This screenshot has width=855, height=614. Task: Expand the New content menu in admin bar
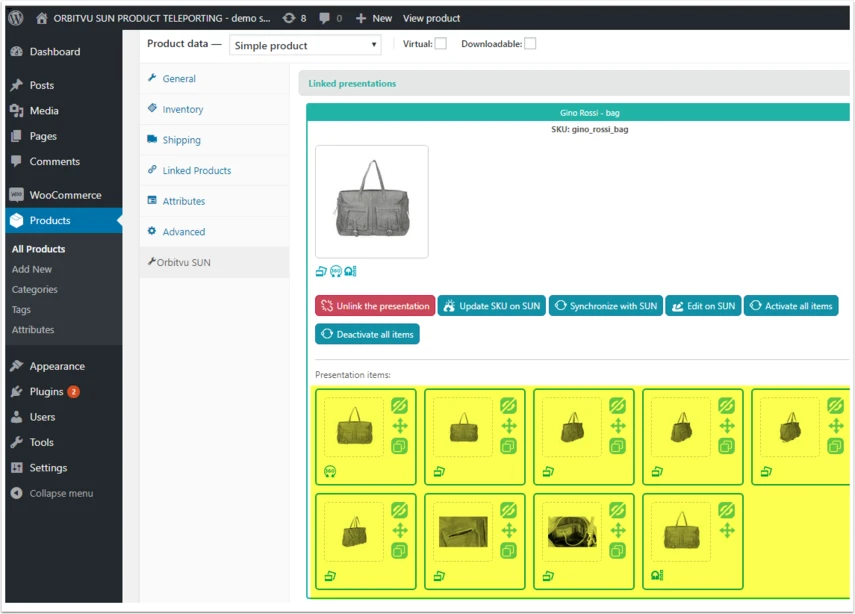374,18
